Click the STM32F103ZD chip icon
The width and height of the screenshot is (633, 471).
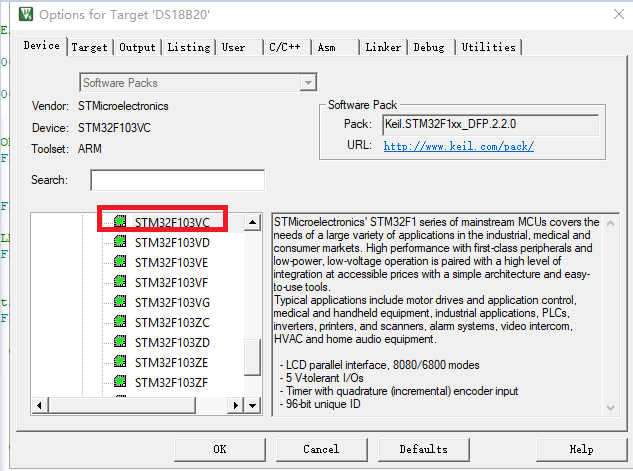click(x=120, y=341)
